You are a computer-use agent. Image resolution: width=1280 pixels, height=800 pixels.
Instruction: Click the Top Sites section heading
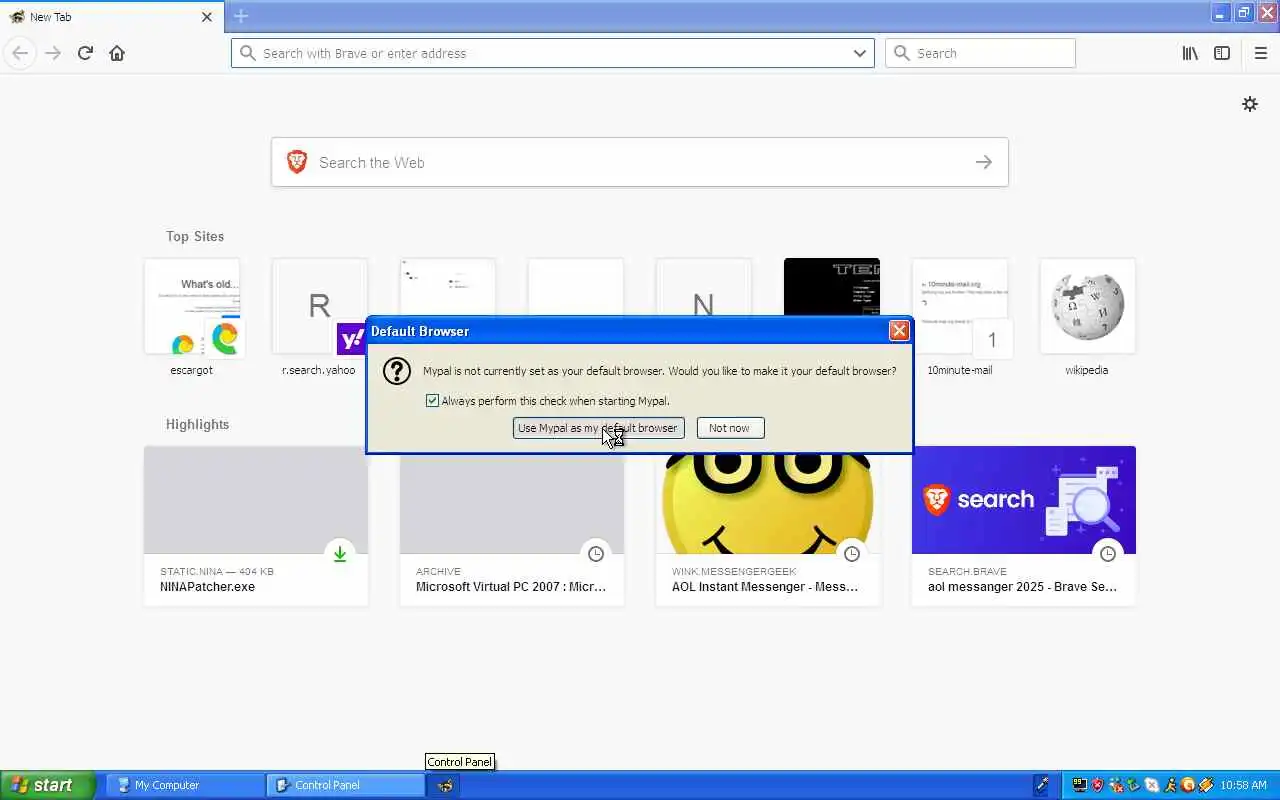pyautogui.click(x=195, y=236)
